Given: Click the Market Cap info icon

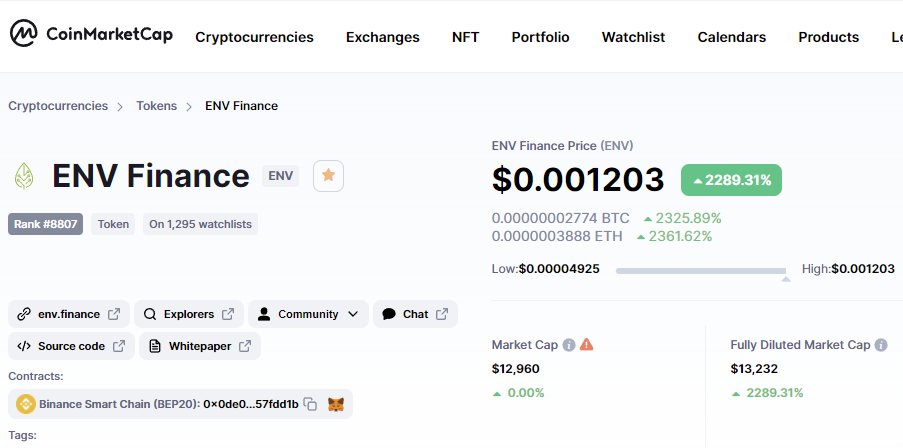Looking at the screenshot, I should (569, 345).
